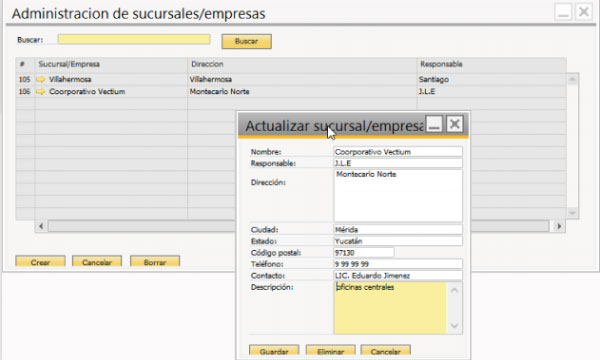Image resolution: width=600 pixels, height=360 pixels.
Task: Click the Santiago responsable cell
Action: [434, 80]
